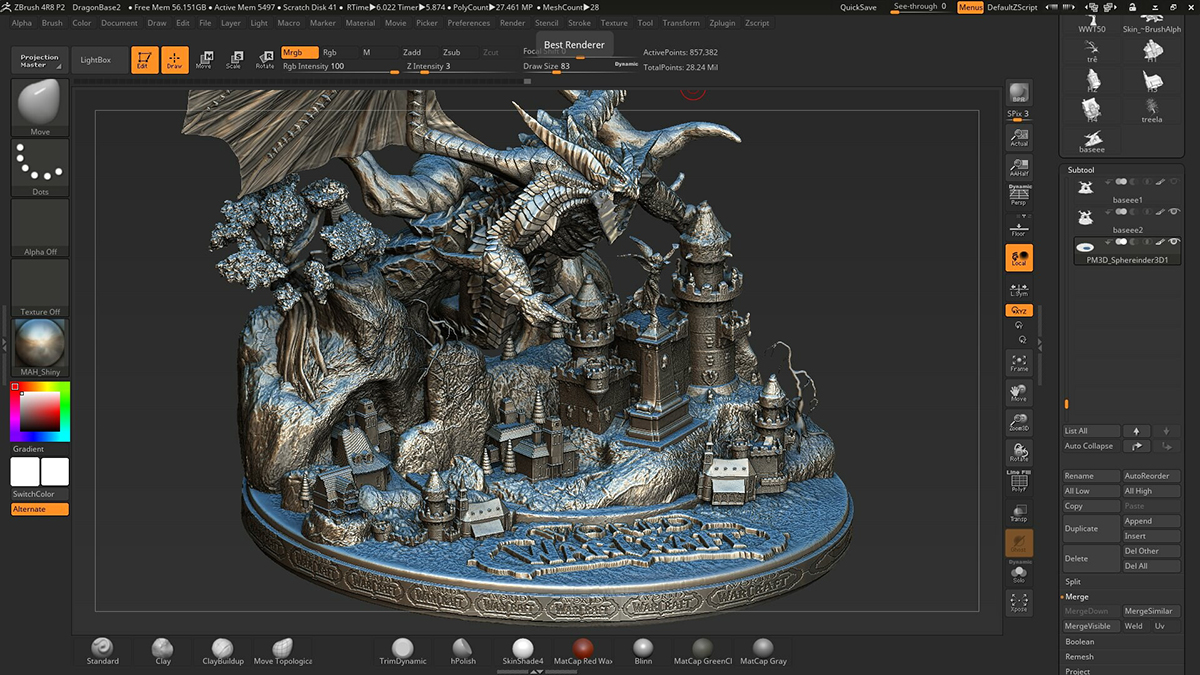This screenshot has height=675, width=1200.
Task: Click the MergeVisible button
Action: [1087, 626]
